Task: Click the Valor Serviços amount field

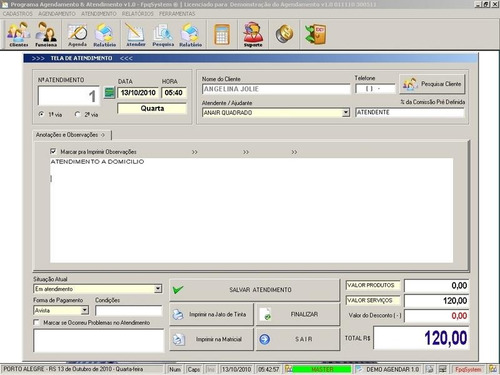Action: click(436, 301)
